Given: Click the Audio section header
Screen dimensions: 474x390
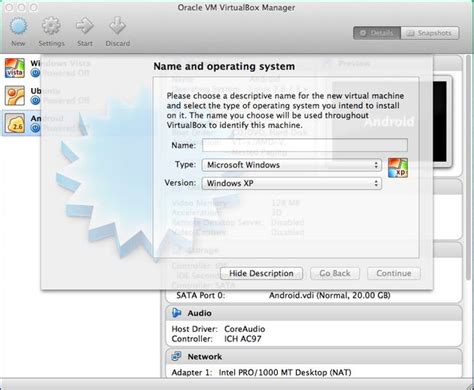Looking at the screenshot, I should point(314,313).
